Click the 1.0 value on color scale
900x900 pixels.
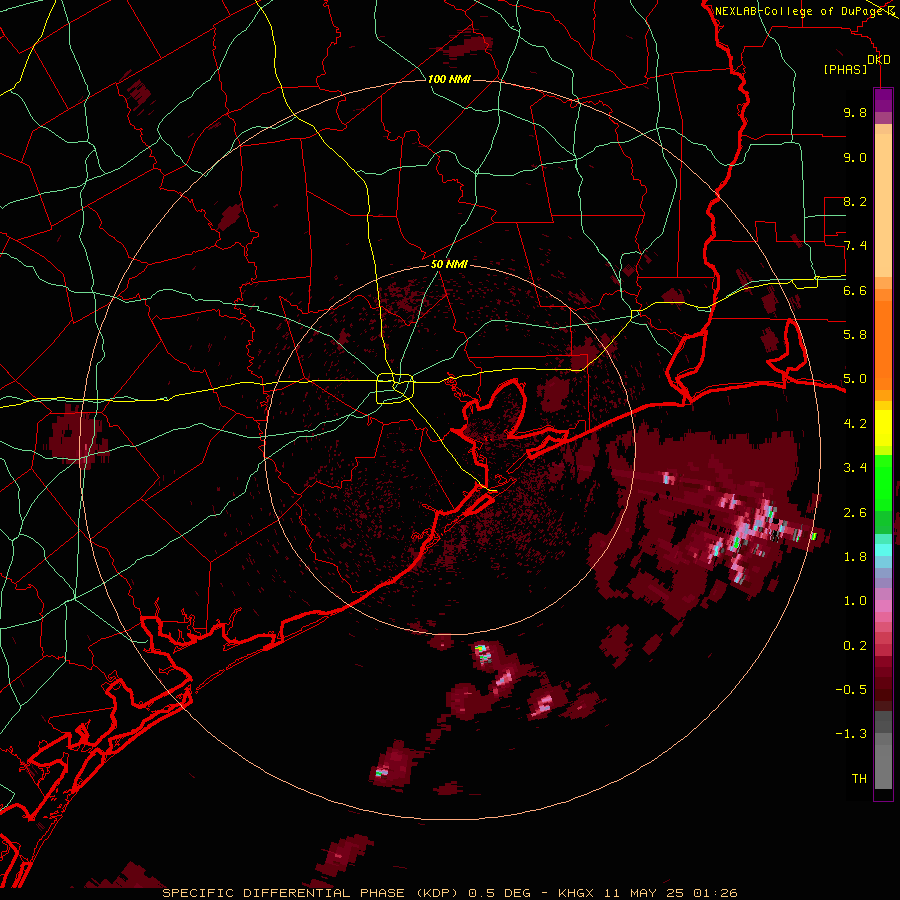[855, 601]
